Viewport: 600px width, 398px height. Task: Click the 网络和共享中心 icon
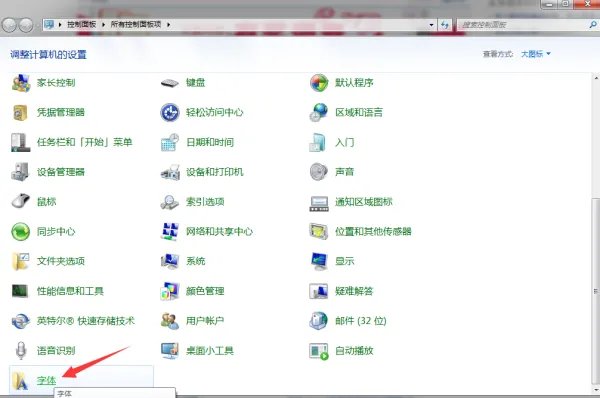[170, 231]
